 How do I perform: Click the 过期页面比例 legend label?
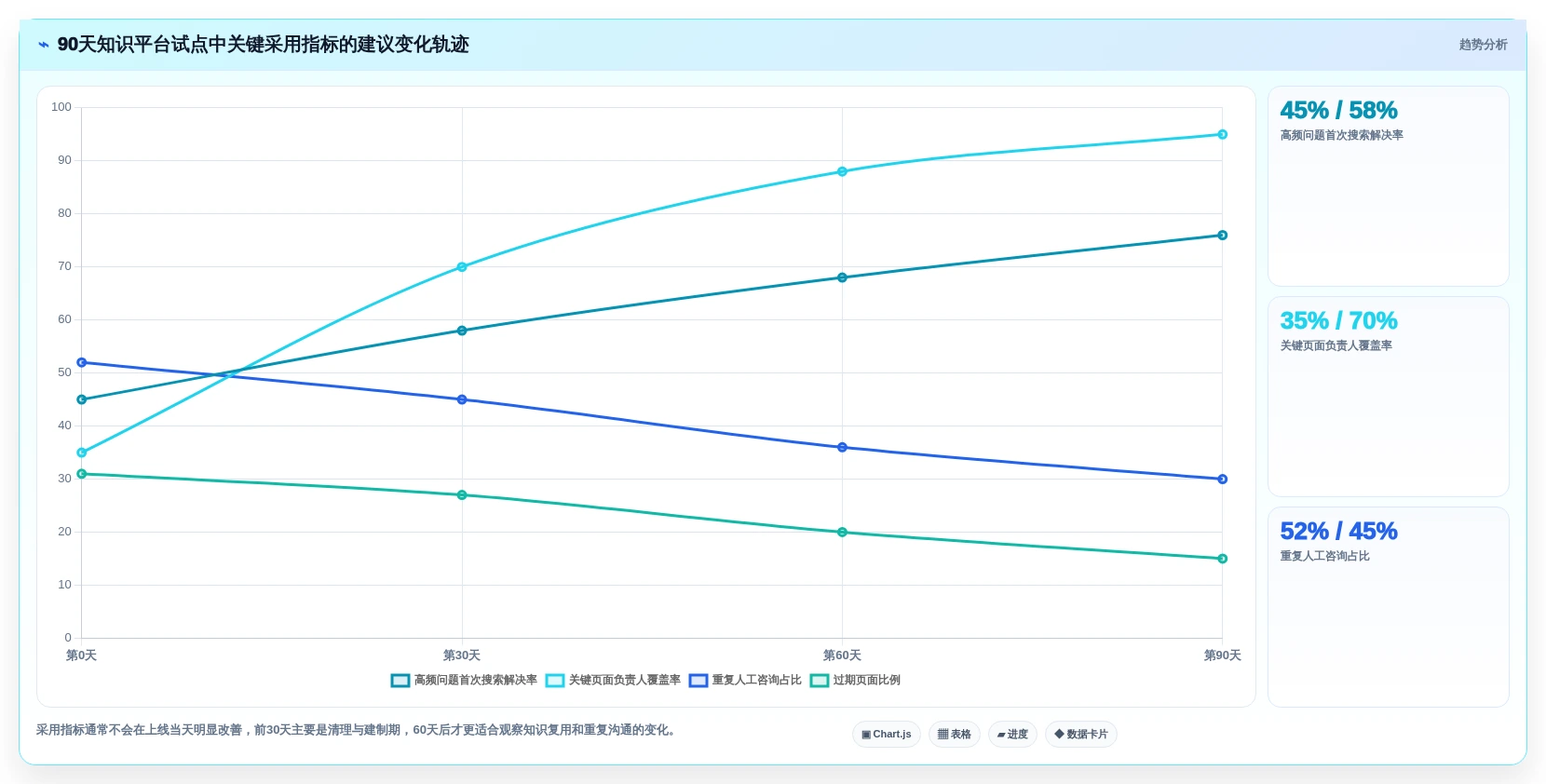coord(867,681)
